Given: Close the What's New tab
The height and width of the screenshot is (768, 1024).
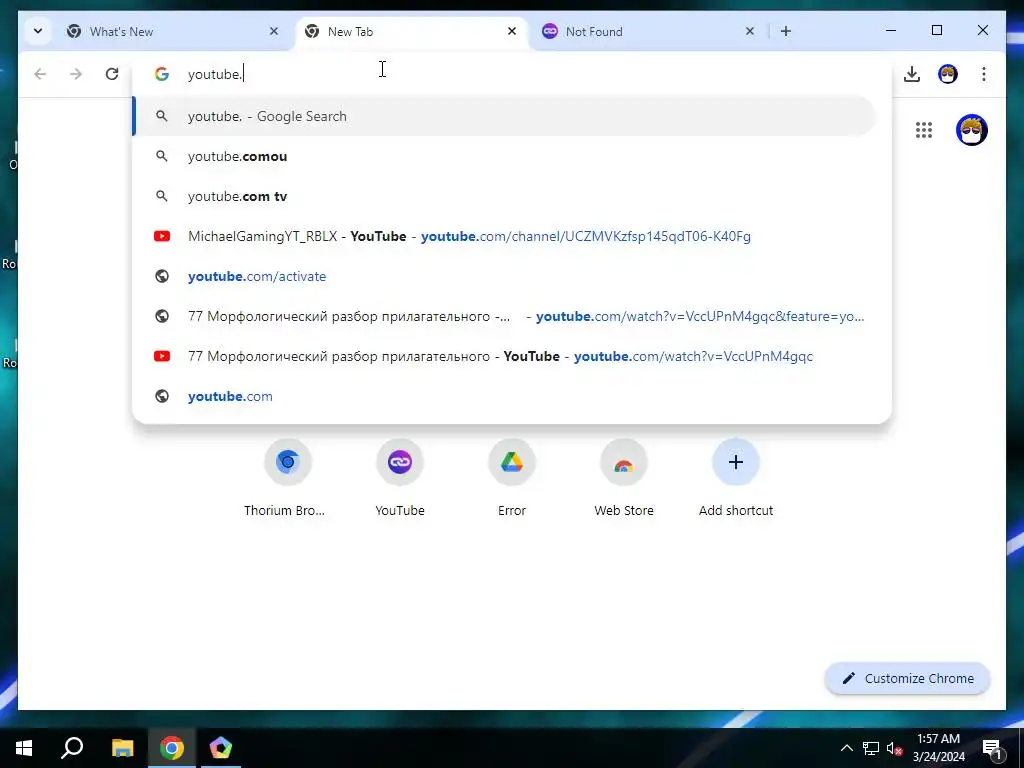Looking at the screenshot, I should coord(274,31).
